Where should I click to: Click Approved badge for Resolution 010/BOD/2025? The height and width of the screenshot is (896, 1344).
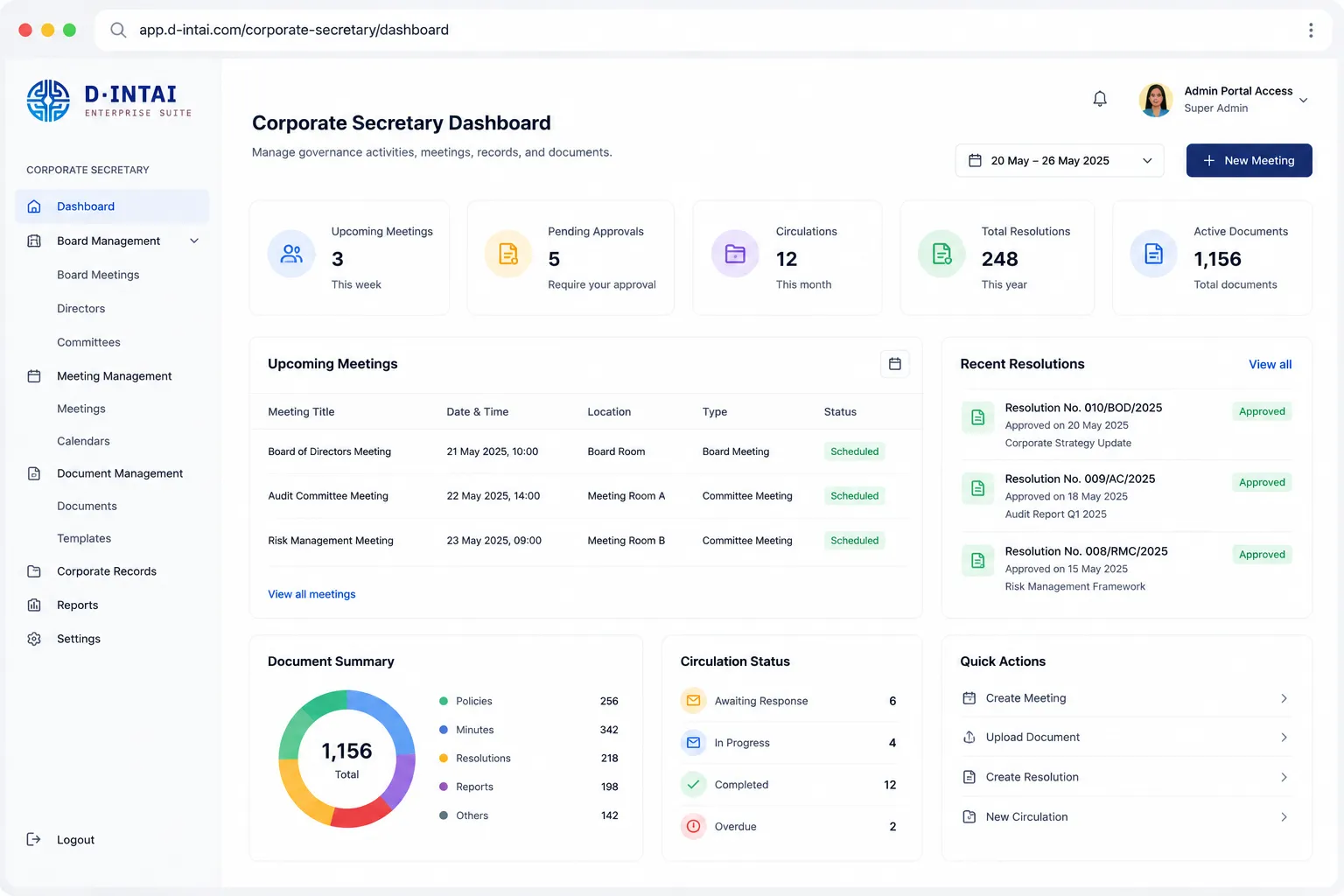[1262, 411]
